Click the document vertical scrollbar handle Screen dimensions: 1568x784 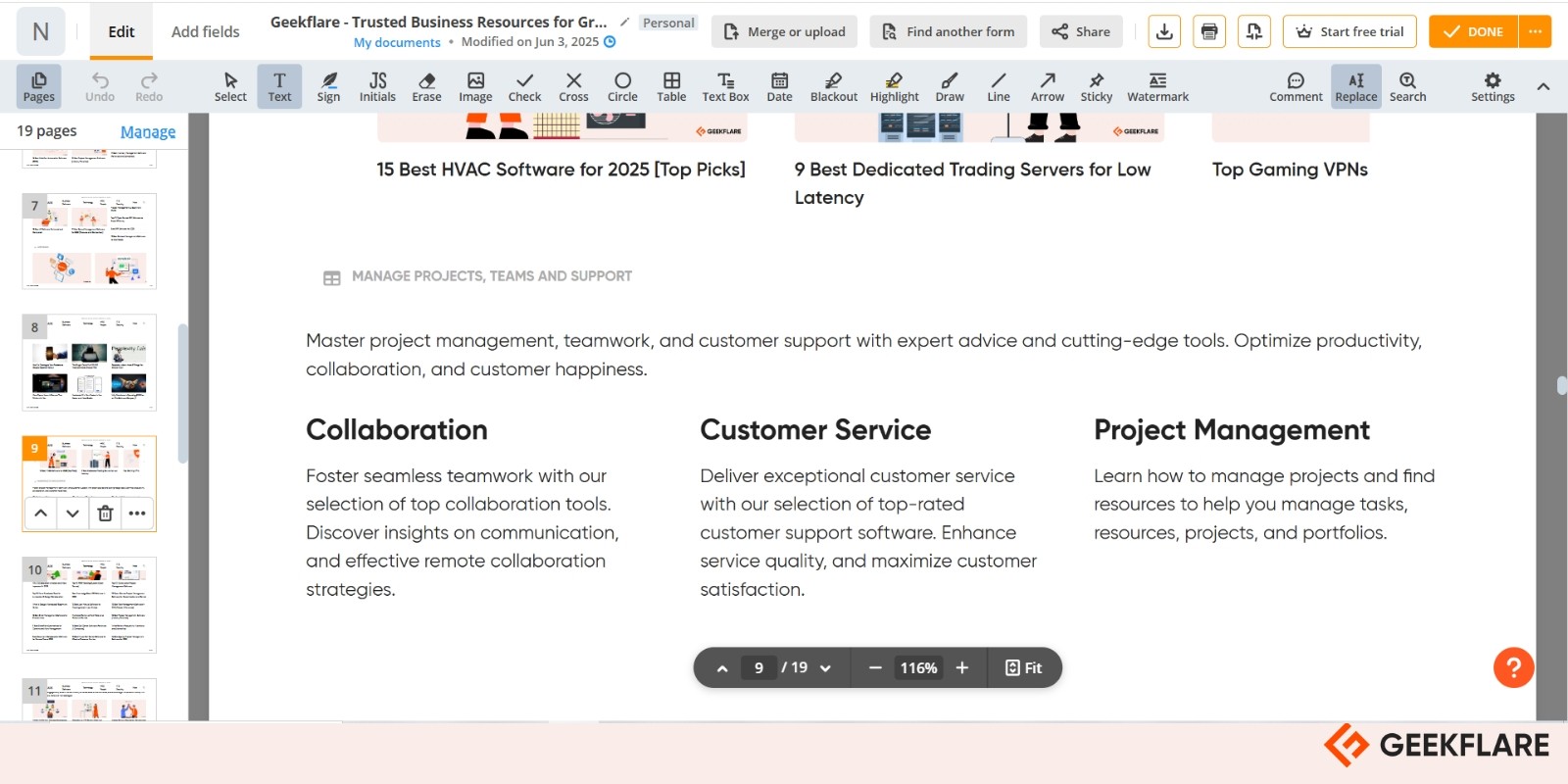tap(1561, 385)
